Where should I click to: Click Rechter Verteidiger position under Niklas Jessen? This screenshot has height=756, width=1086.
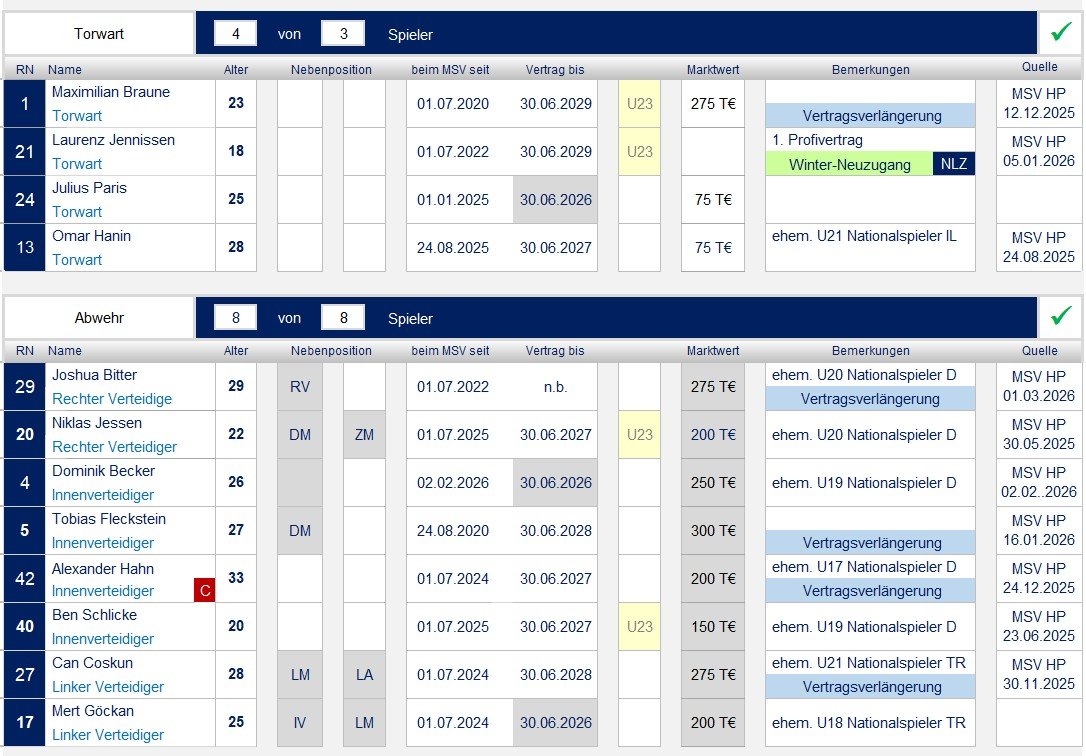point(114,447)
